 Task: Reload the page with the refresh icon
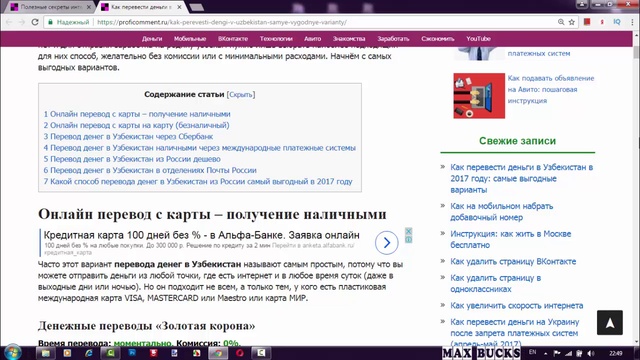[35, 22]
